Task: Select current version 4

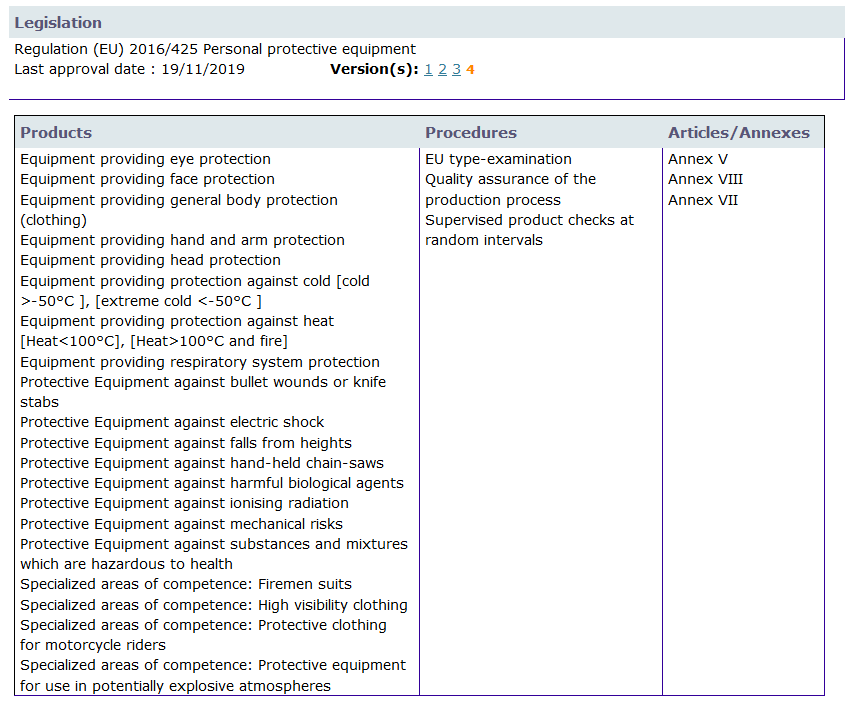Action: (x=470, y=70)
